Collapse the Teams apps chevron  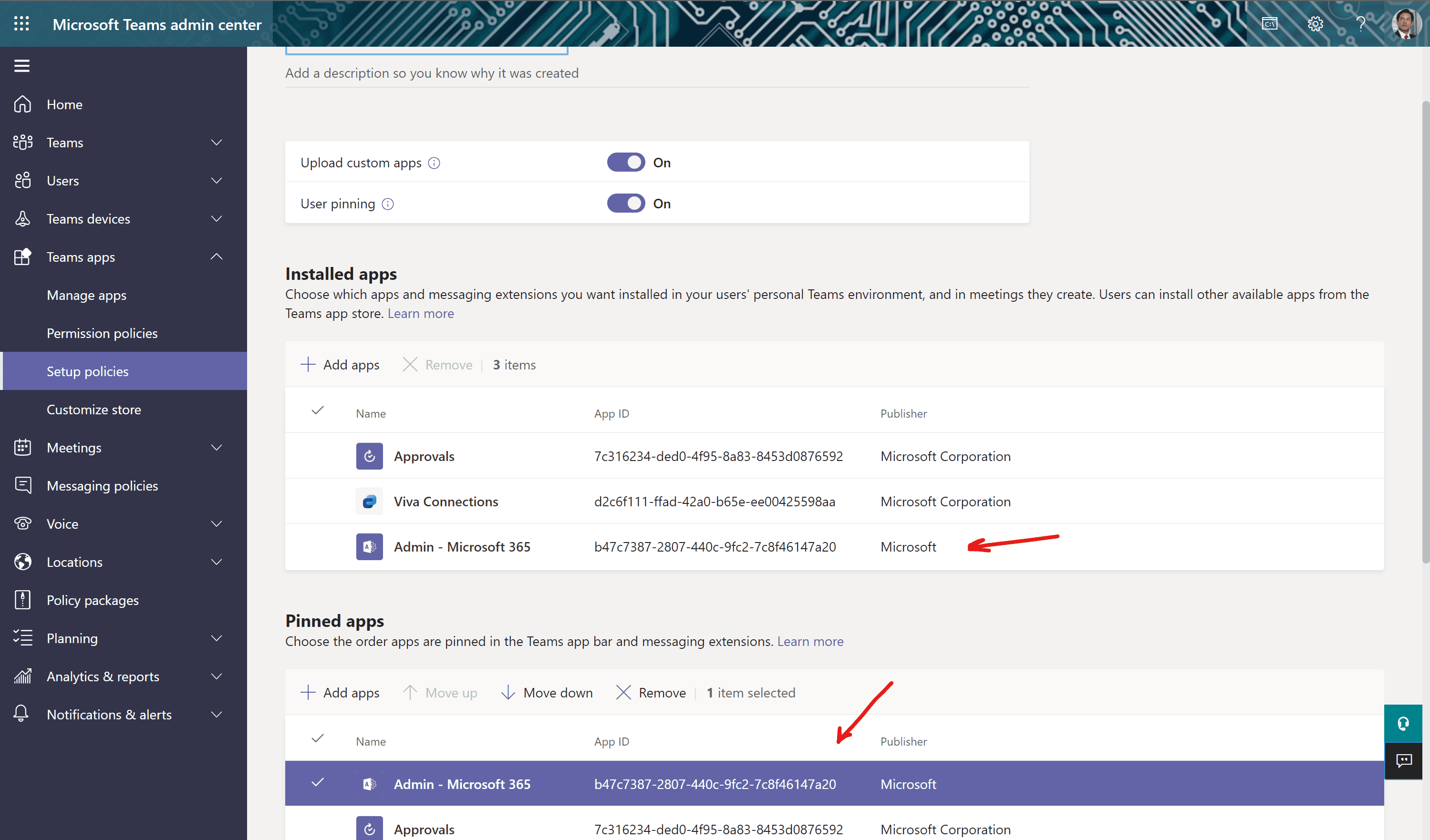point(216,256)
